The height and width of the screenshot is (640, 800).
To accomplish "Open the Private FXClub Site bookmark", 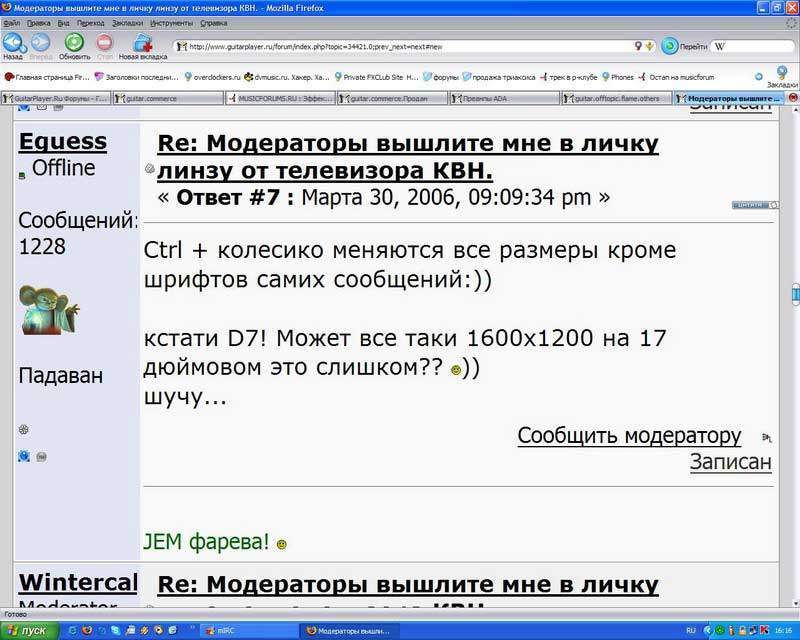I will 377,77.
